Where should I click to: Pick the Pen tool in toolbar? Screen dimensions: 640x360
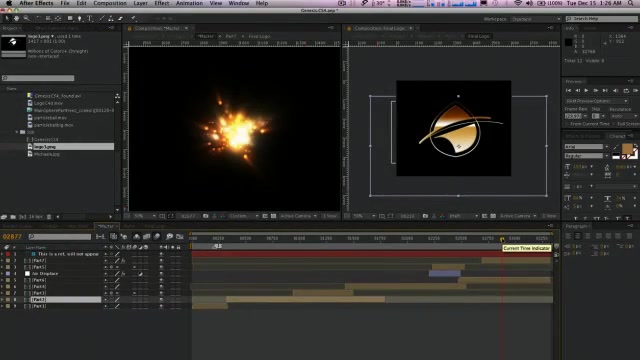coord(80,18)
